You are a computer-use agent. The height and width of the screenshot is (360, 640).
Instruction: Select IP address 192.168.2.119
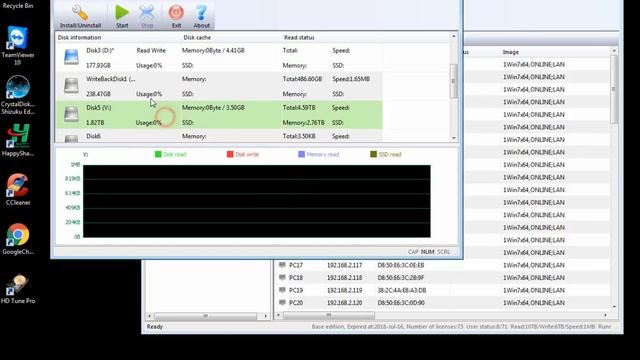344,290
